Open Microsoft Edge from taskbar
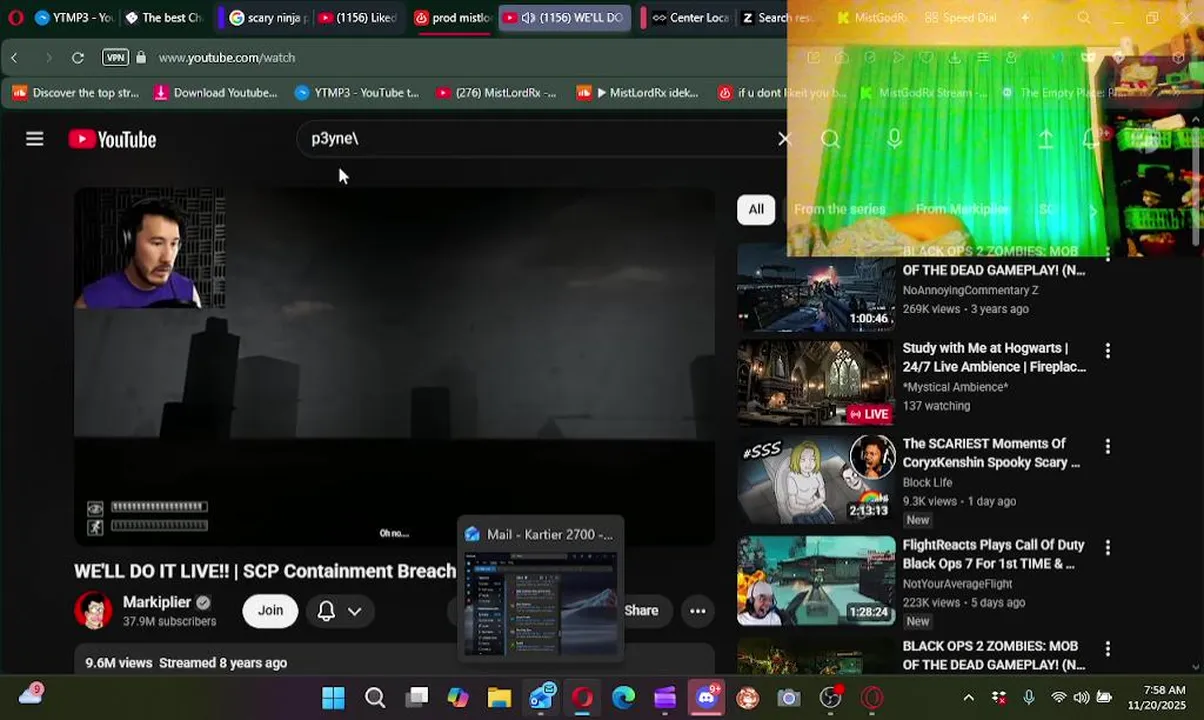 click(x=623, y=697)
